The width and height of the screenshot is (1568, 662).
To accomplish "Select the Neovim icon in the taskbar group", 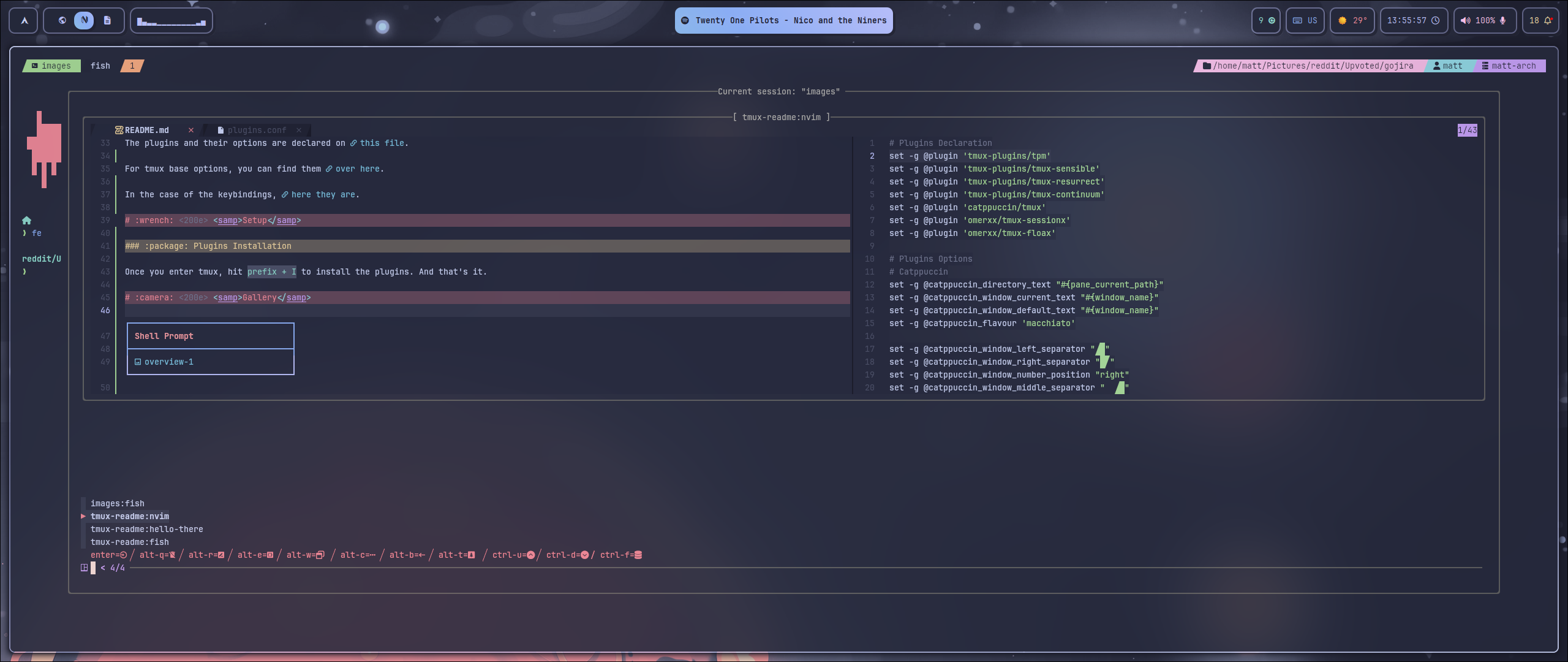I will (x=84, y=20).
